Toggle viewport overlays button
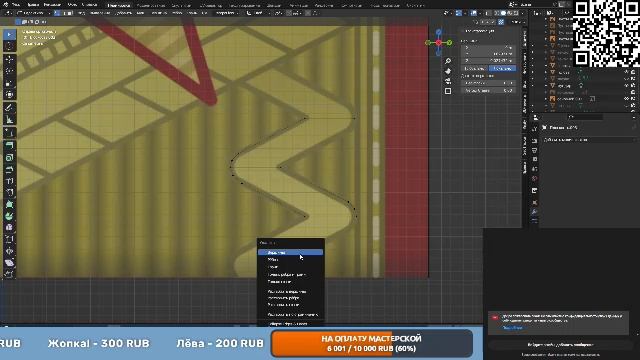640x360 pixels. (473, 13)
